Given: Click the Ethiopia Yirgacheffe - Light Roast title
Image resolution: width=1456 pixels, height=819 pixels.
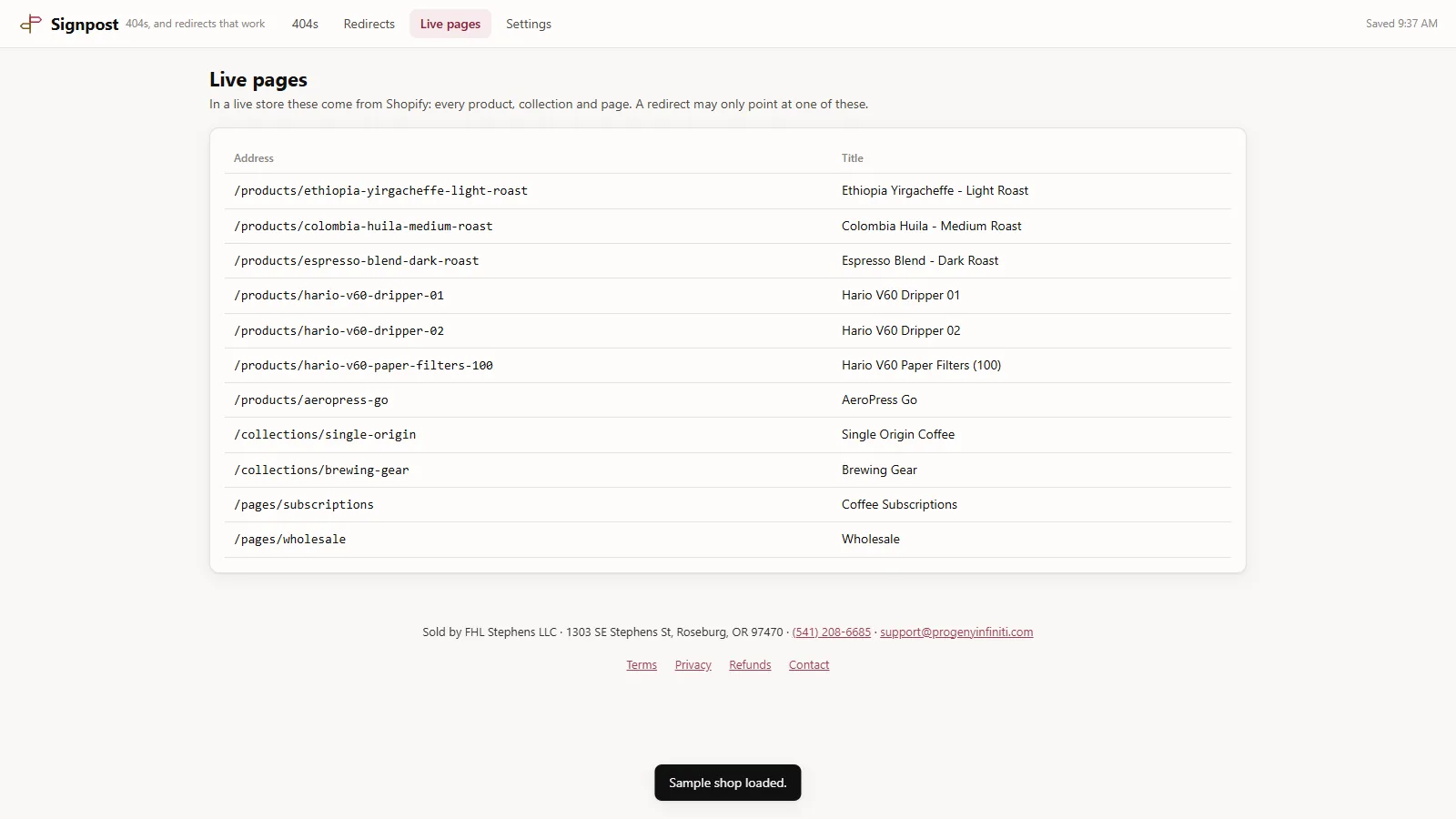Looking at the screenshot, I should pos(935,191).
